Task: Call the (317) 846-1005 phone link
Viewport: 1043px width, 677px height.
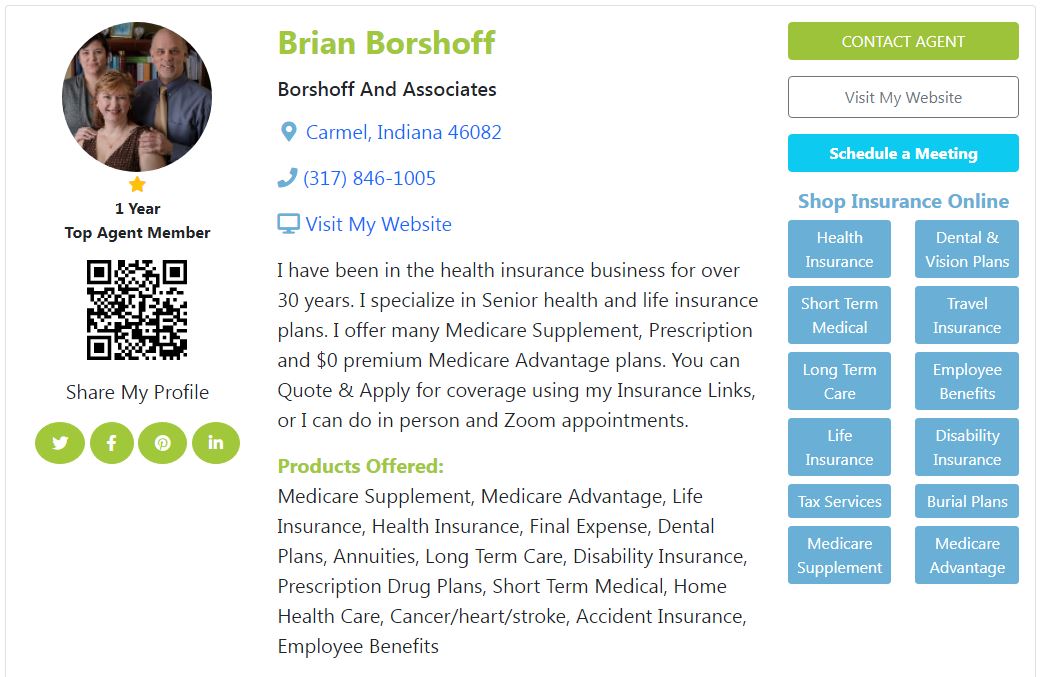Action: [x=369, y=178]
